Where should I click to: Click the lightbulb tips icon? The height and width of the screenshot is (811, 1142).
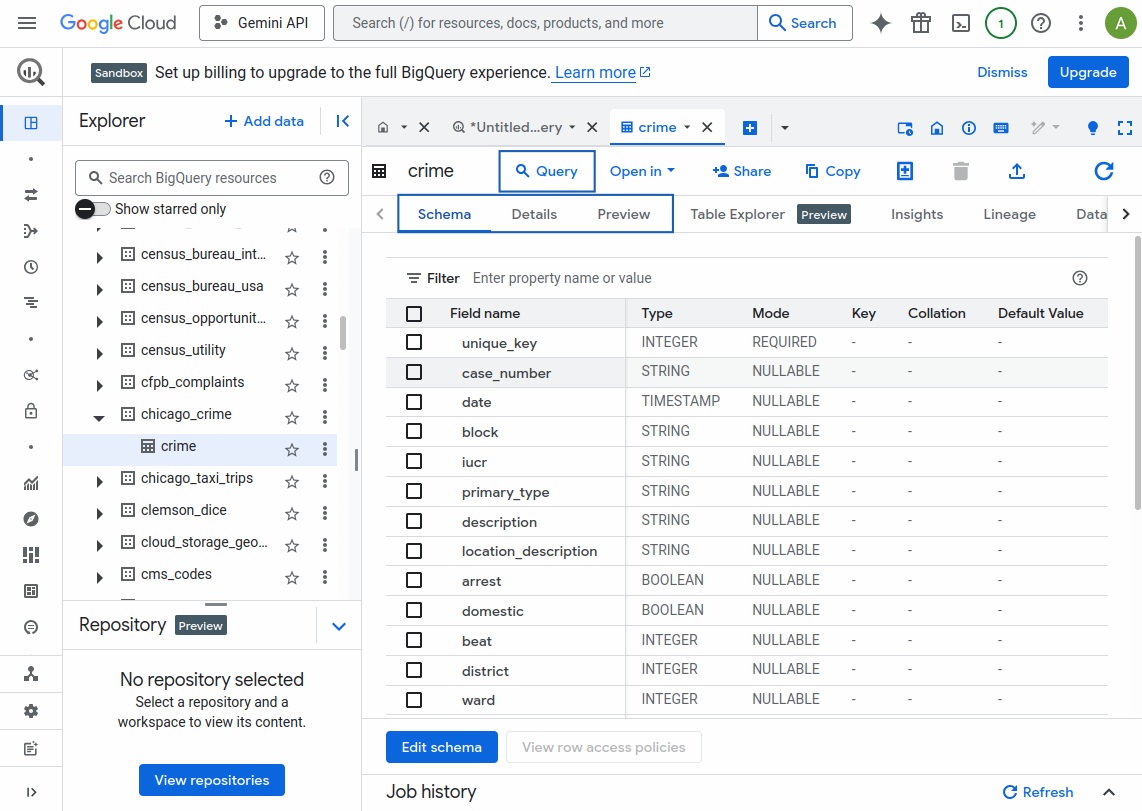click(1092, 128)
